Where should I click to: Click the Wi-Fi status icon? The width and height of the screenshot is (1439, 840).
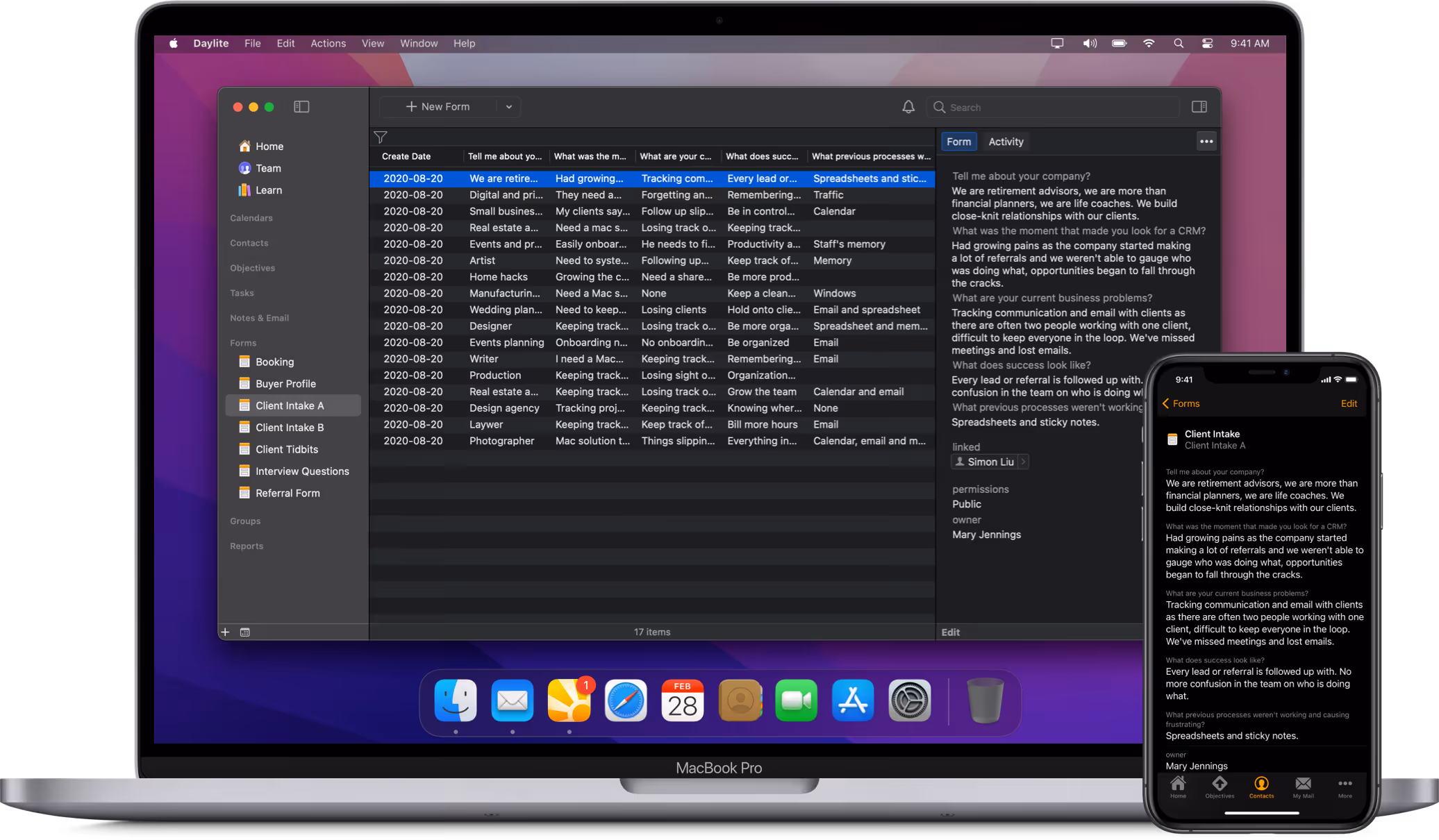tap(1149, 43)
